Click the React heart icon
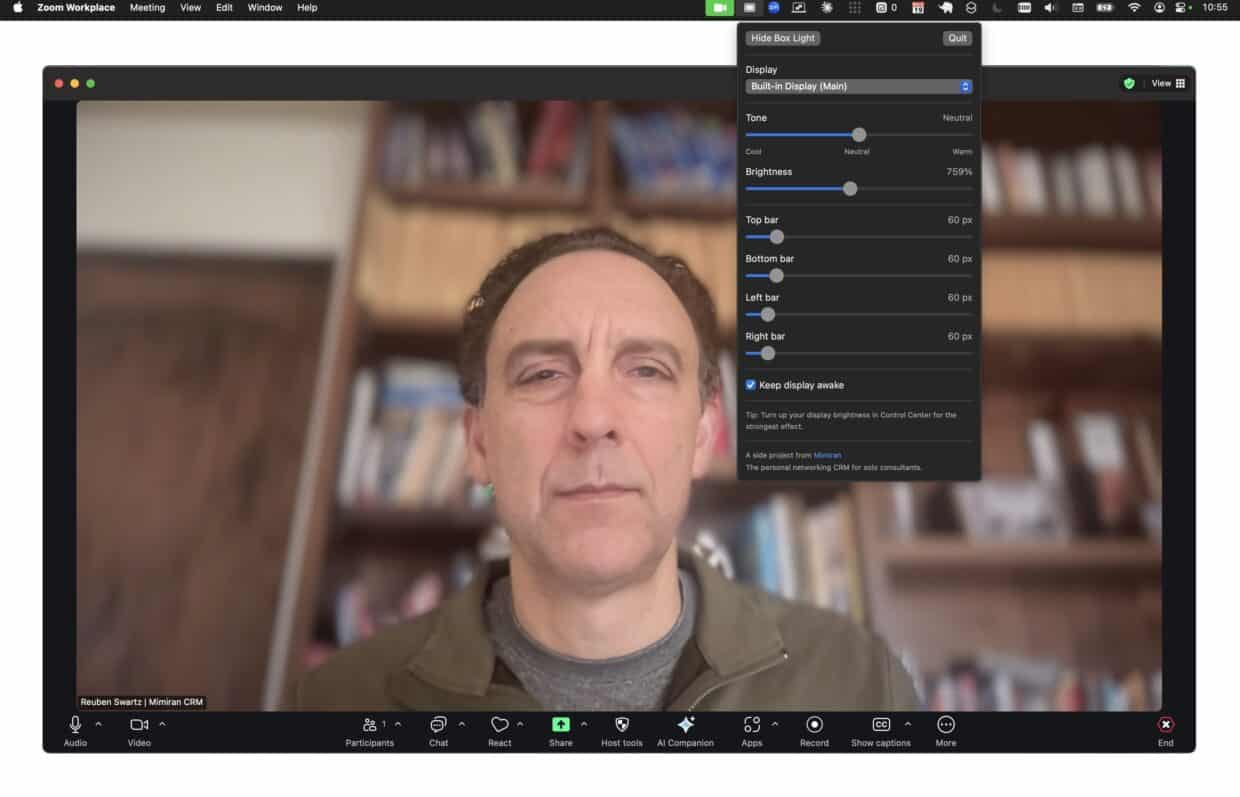This screenshot has width=1240, height=797. pyautogui.click(x=500, y=725)
